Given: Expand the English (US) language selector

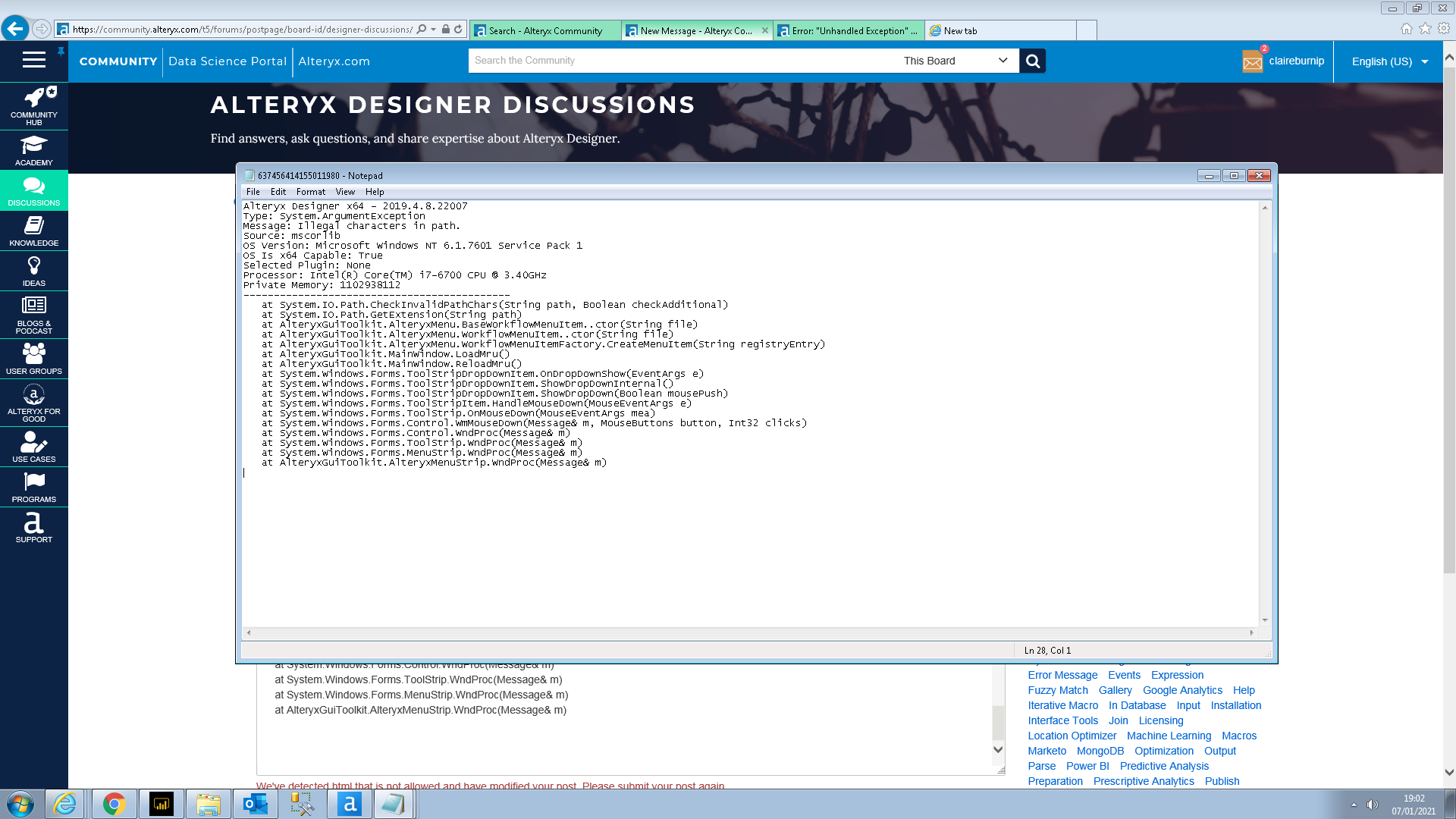Looking at the screenshot, I should (x=1388, y=61).
